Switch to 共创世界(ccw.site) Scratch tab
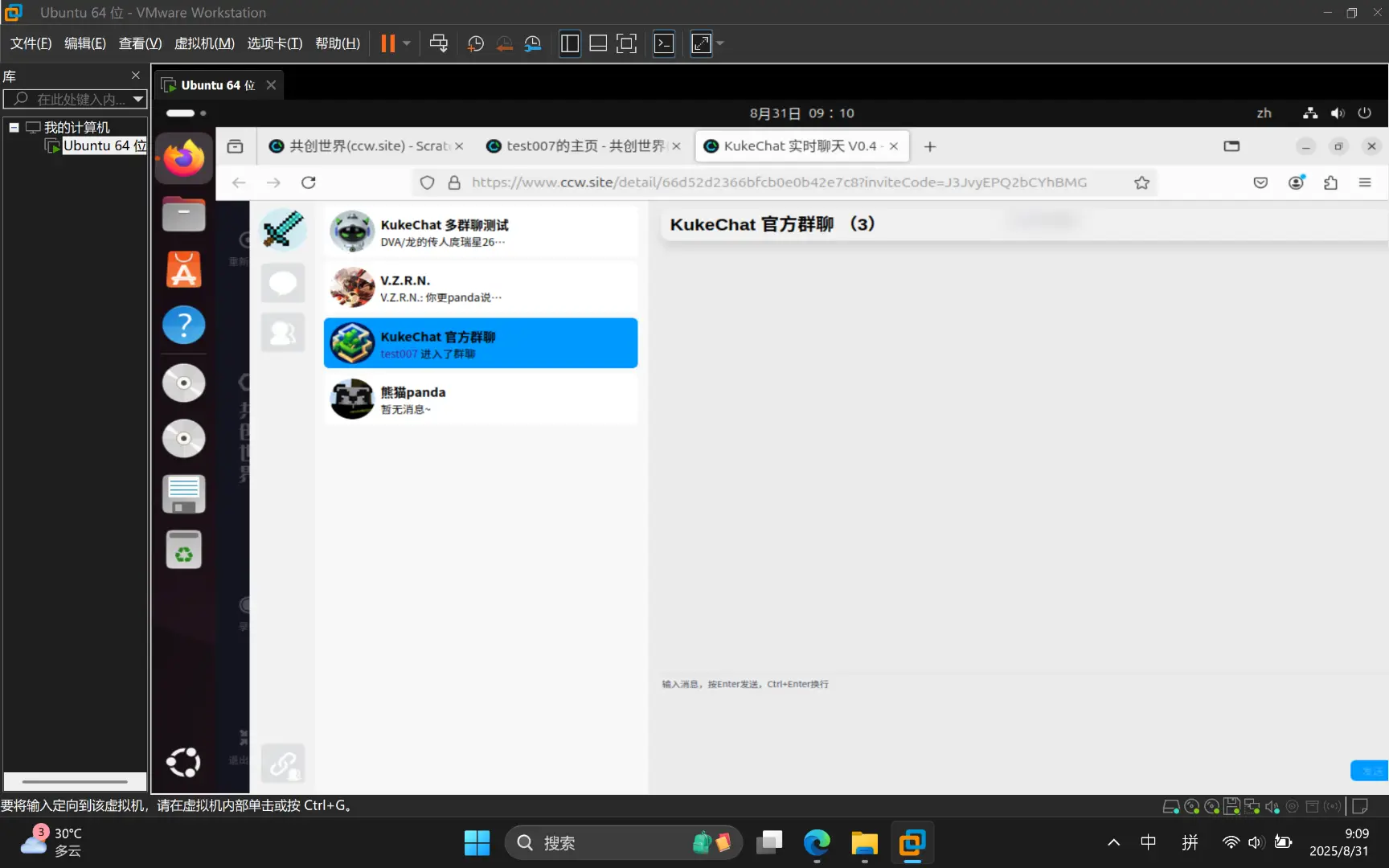Image resolution: width=1389 pixels, height=868 pixels. pos(367,146)
